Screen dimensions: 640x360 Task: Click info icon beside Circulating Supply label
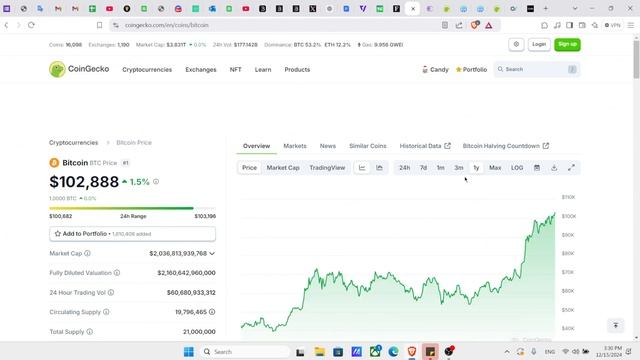click(106, 312)
